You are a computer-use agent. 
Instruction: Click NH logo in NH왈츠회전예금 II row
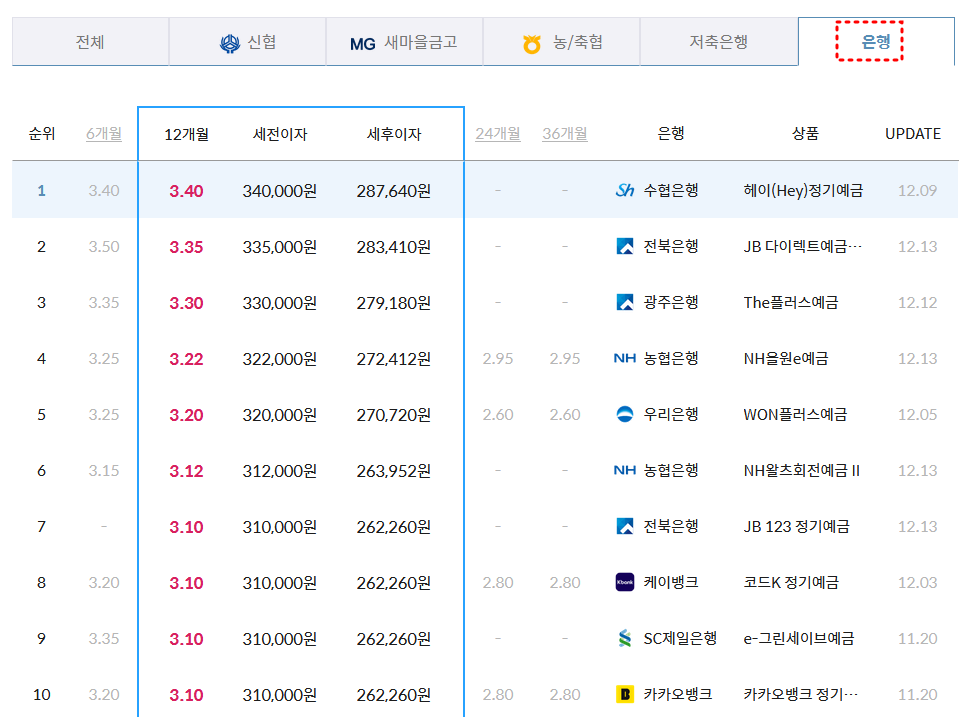[x=625, y=470]
